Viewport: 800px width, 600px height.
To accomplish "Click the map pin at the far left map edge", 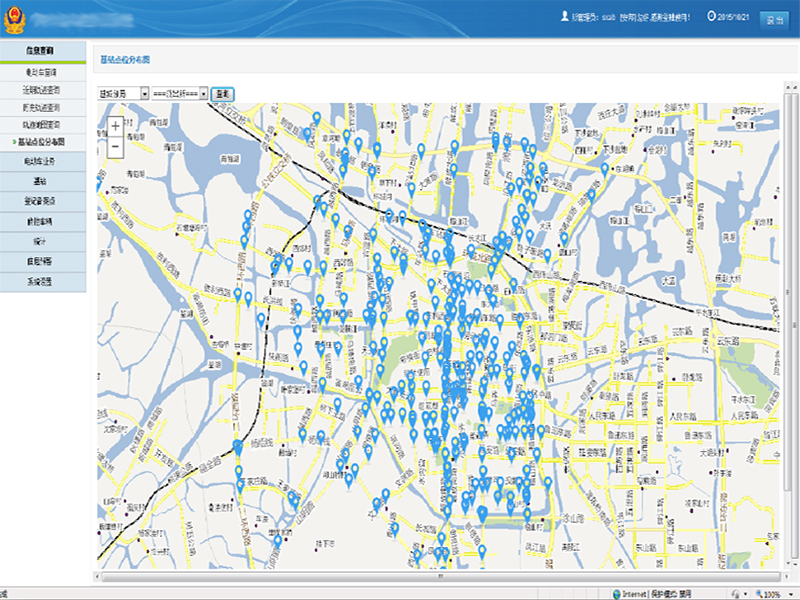I will (98, 183).
